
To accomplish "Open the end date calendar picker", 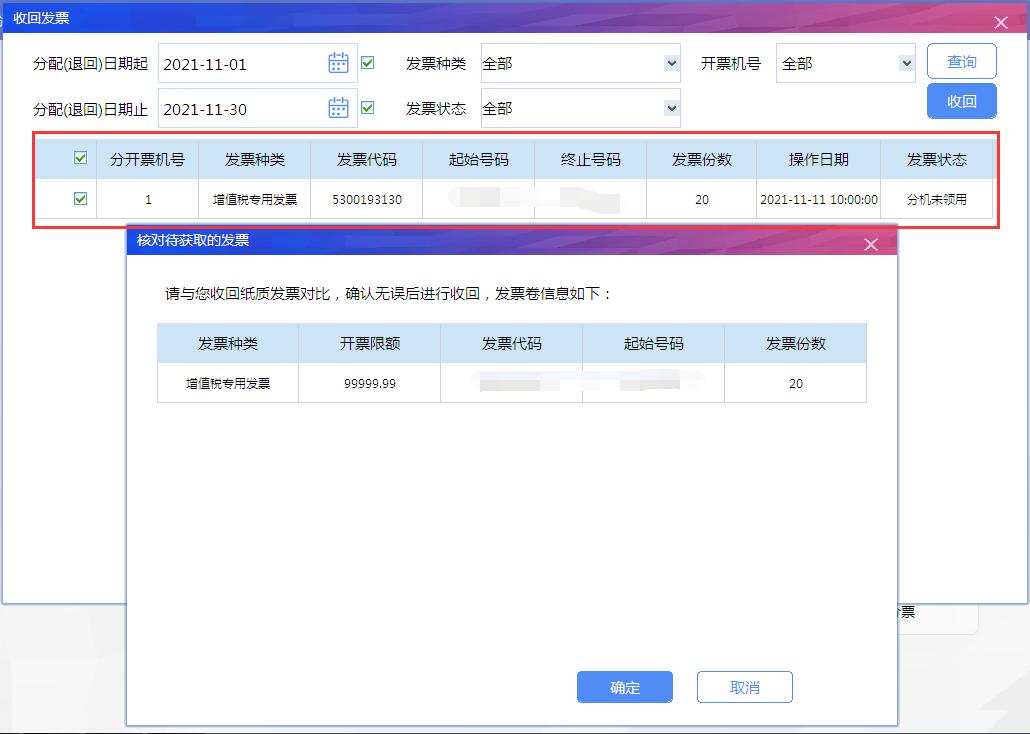I will (337, 108).
